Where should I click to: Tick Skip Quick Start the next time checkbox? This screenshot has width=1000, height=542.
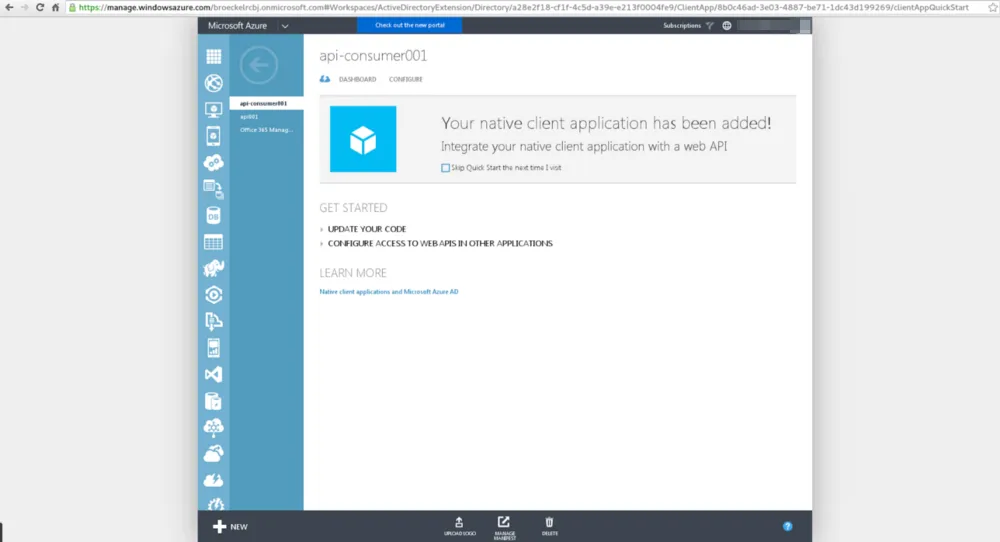coord(445,168)
